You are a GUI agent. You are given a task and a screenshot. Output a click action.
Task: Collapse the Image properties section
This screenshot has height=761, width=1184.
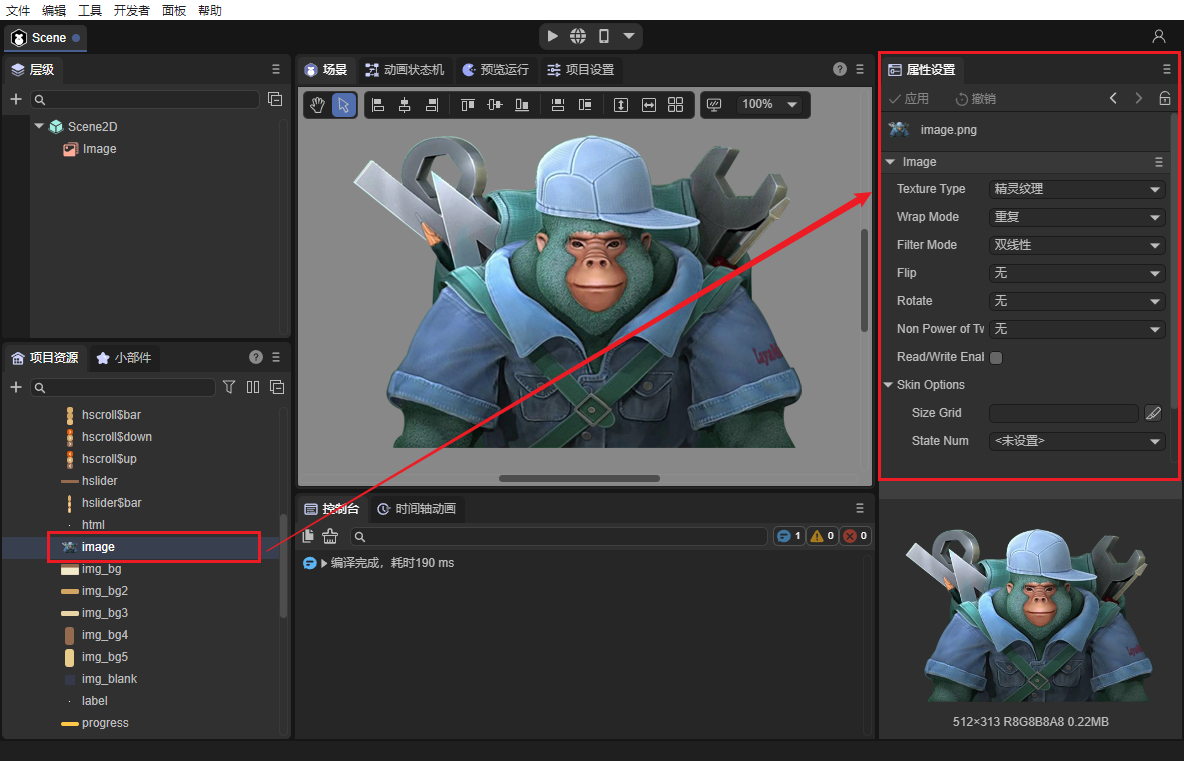(890, 162)
